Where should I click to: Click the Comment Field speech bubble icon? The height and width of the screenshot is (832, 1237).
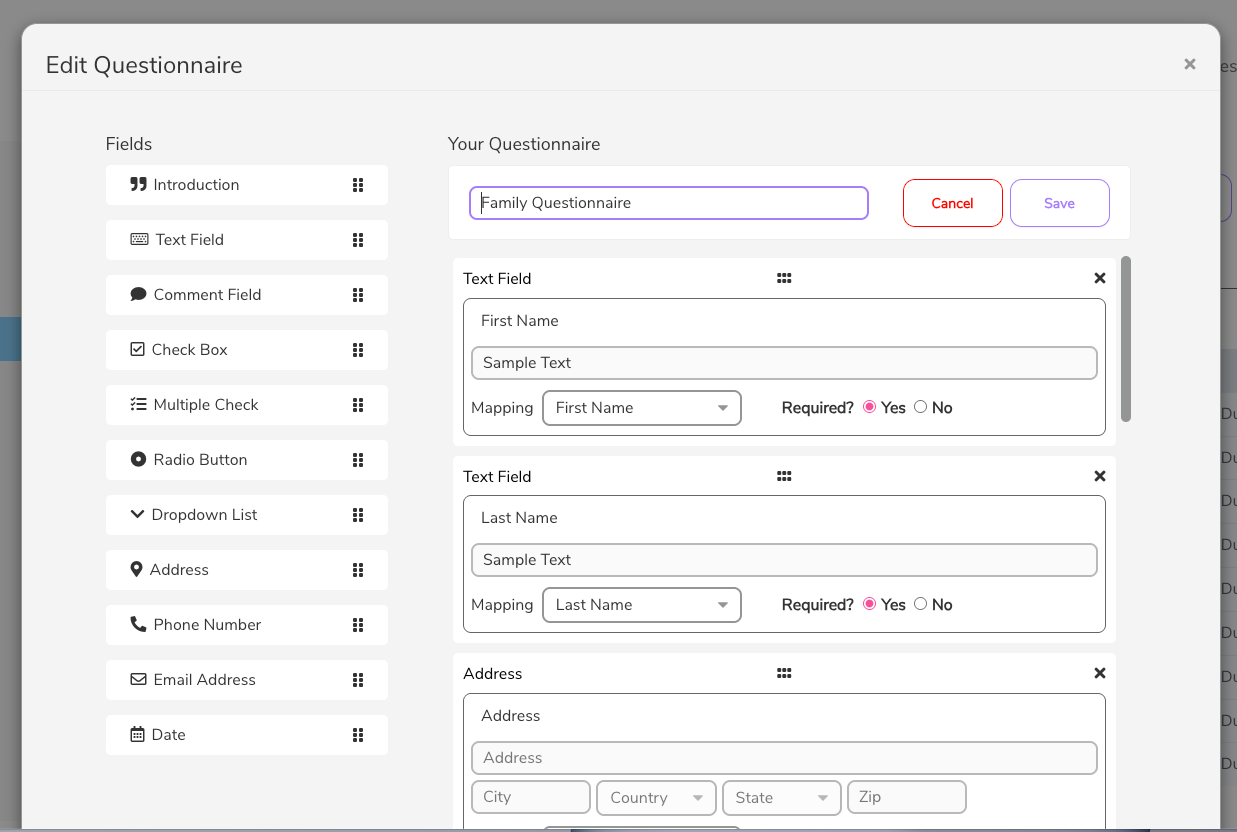click(x=138, y=295)
